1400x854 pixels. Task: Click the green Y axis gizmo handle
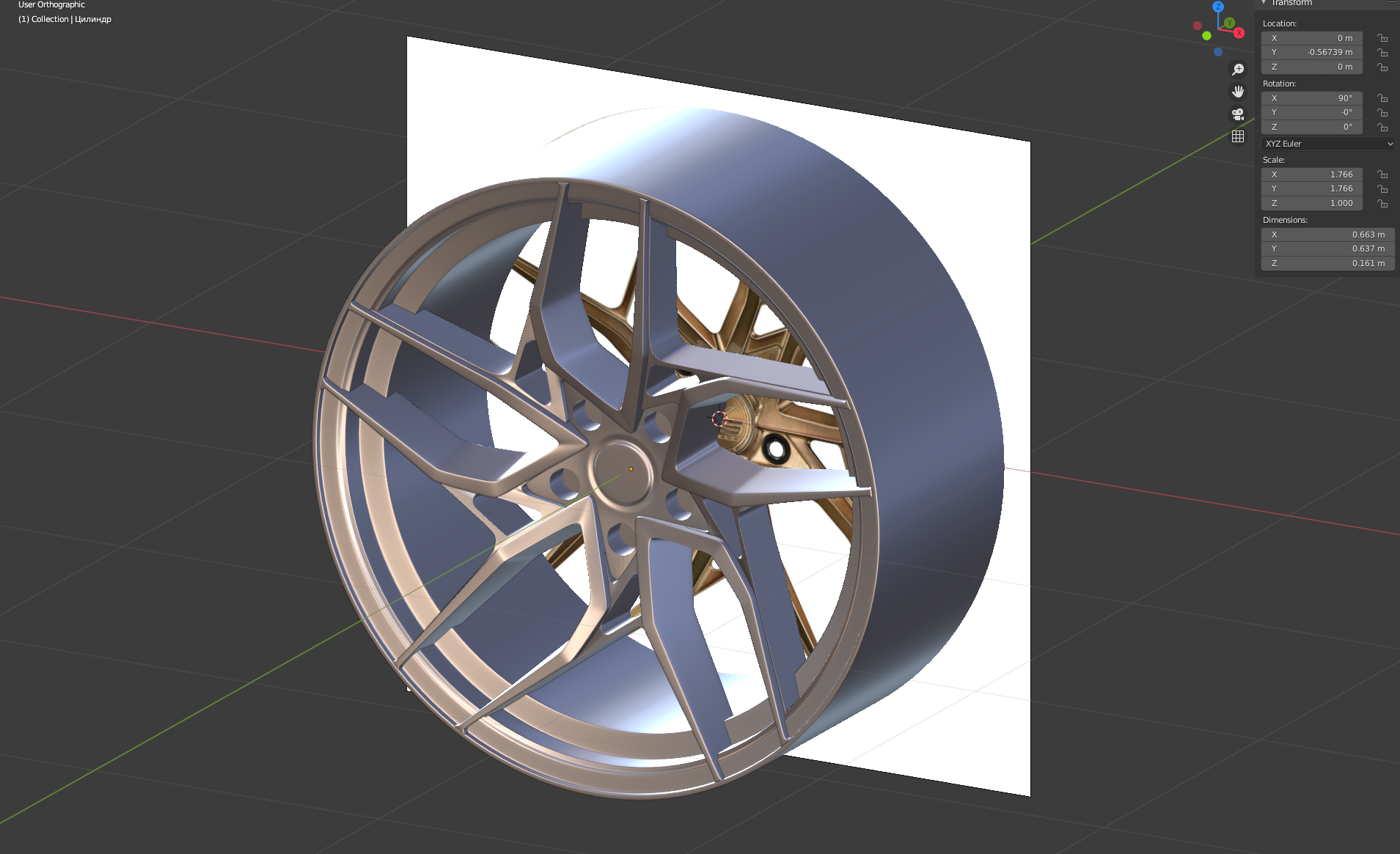point(1229,23)
